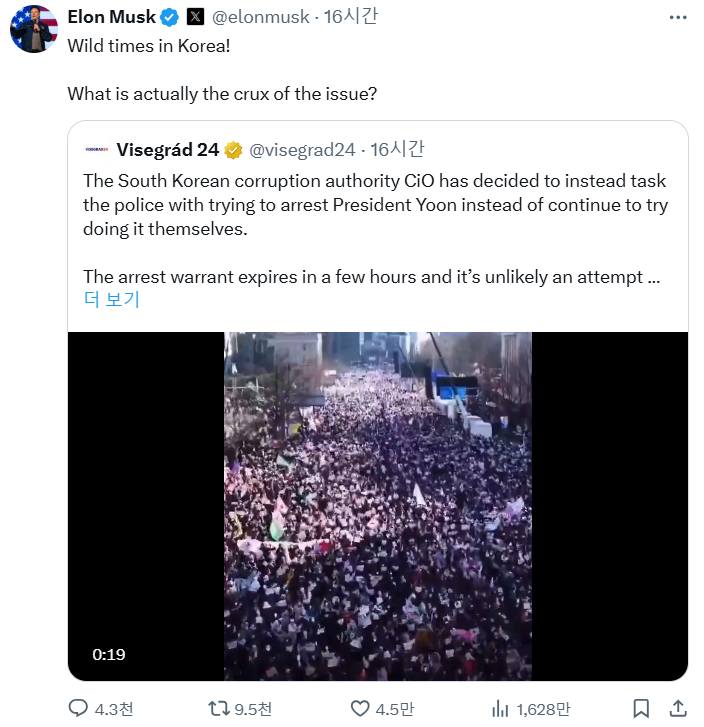The width and height of the screenshot is (704, 727).
Task: Expand quoted tweet with 더 보기
Action: pos(111,299)
